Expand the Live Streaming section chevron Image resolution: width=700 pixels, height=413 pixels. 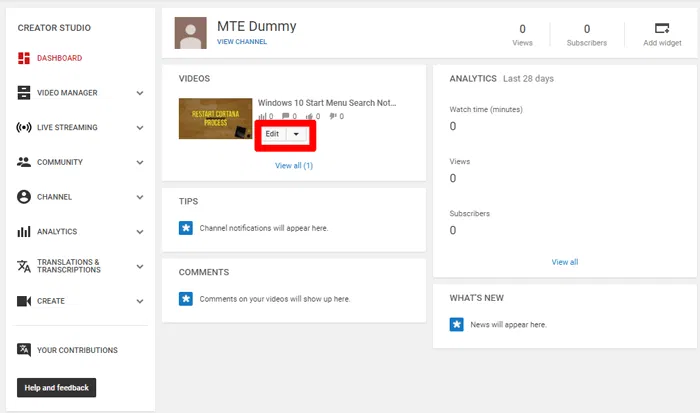tap(140, 128)
